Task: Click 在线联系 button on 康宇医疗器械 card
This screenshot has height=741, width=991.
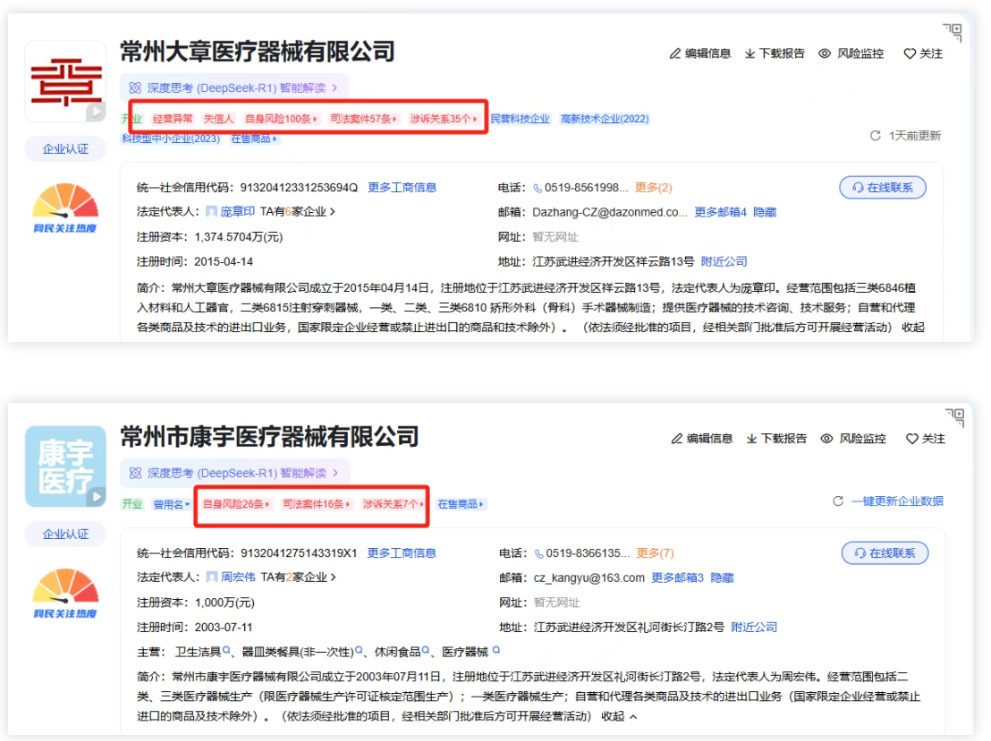Action: (884, 553)
